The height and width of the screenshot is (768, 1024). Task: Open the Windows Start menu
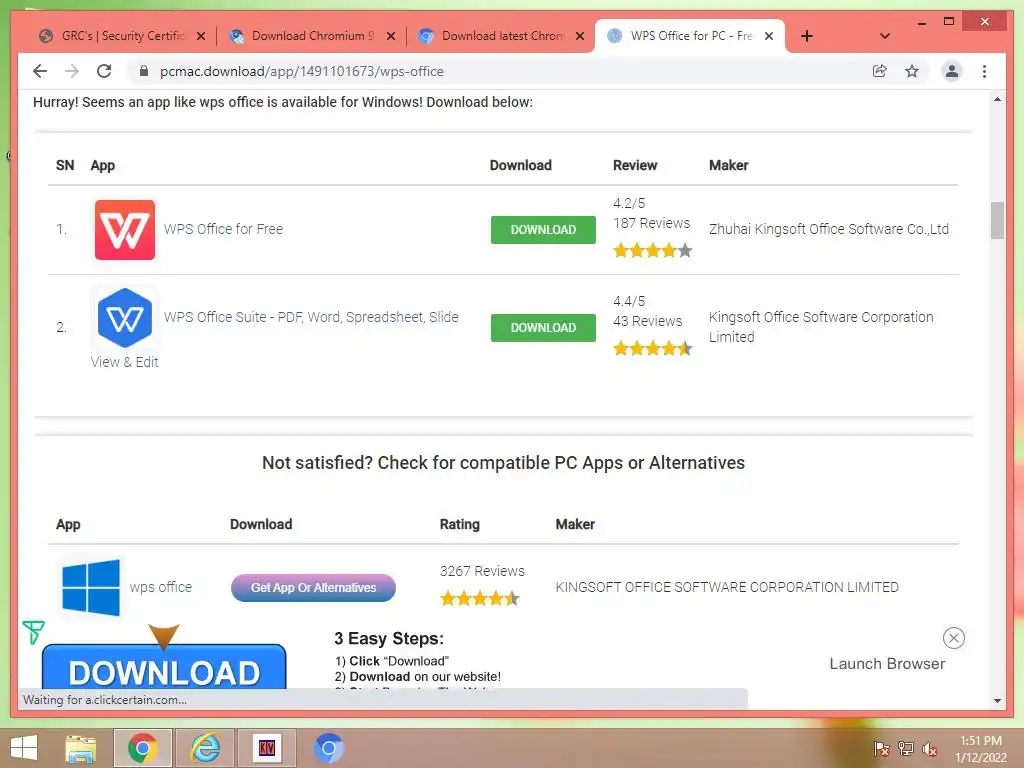click(x=24, y=748)
